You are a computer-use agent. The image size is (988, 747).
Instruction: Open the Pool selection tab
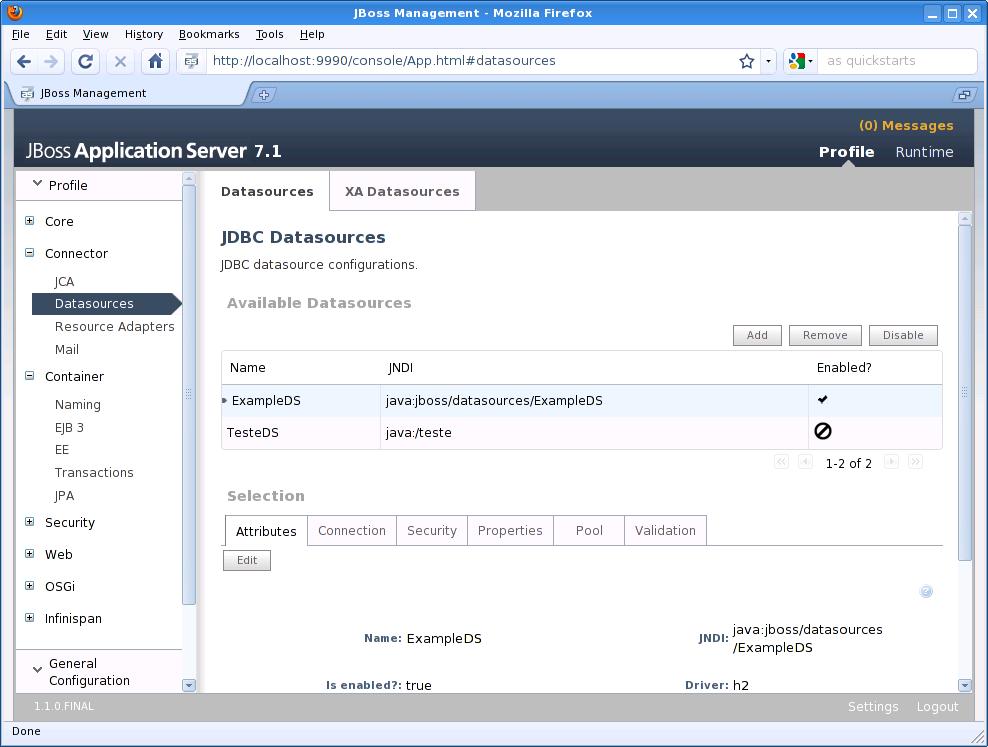[589, 530]
